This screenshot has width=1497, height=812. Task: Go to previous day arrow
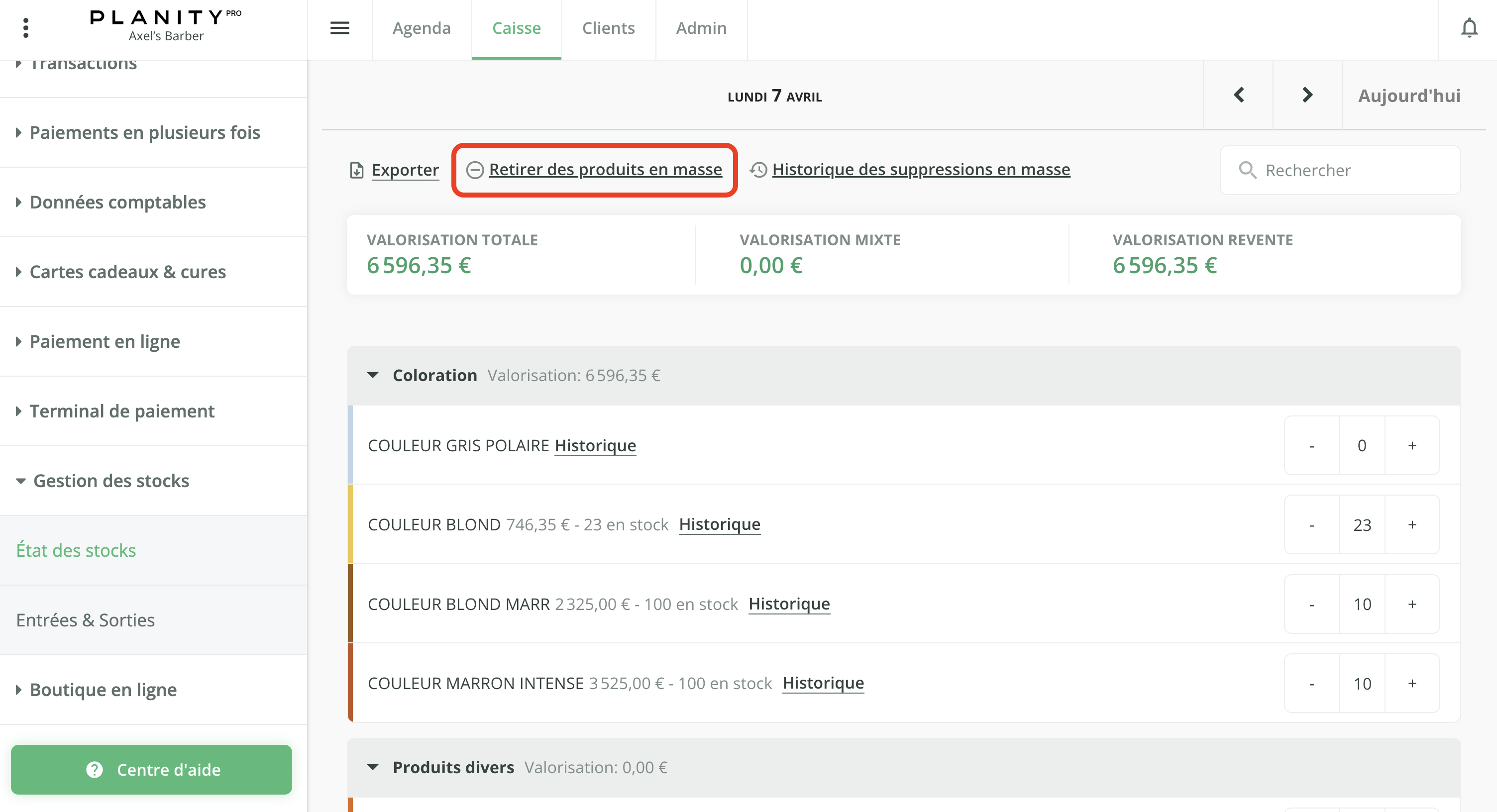tap(1238, 95)
